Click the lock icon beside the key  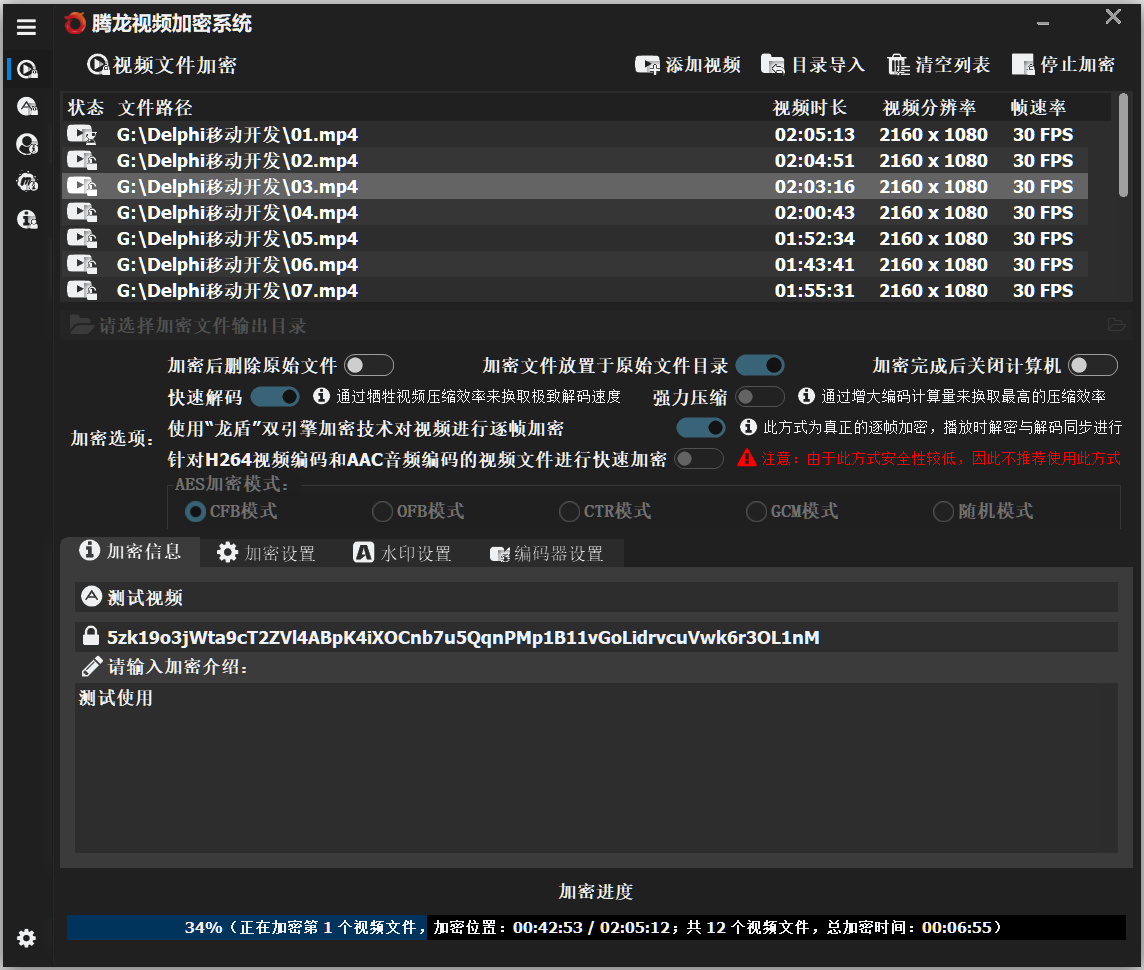click(x=90, y=636)
